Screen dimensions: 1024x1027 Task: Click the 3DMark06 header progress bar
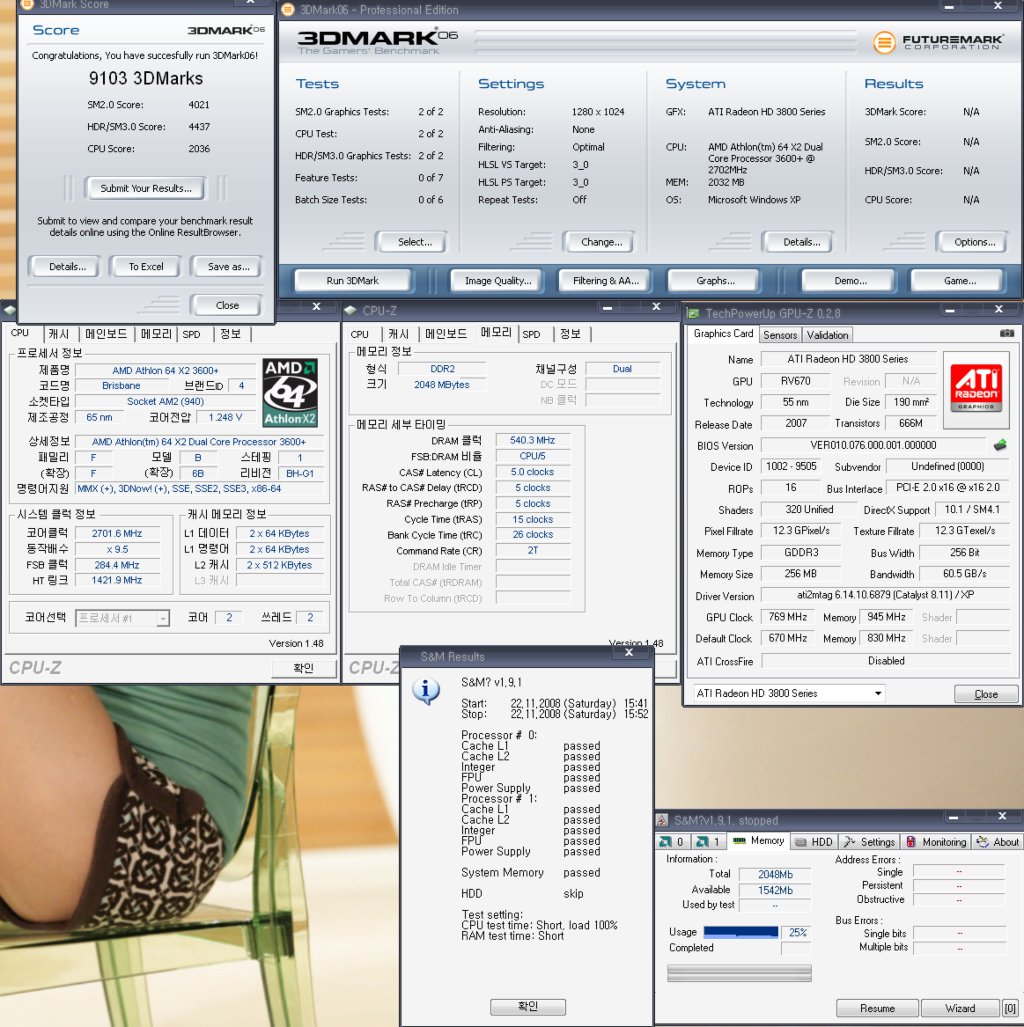coord(665,41)
